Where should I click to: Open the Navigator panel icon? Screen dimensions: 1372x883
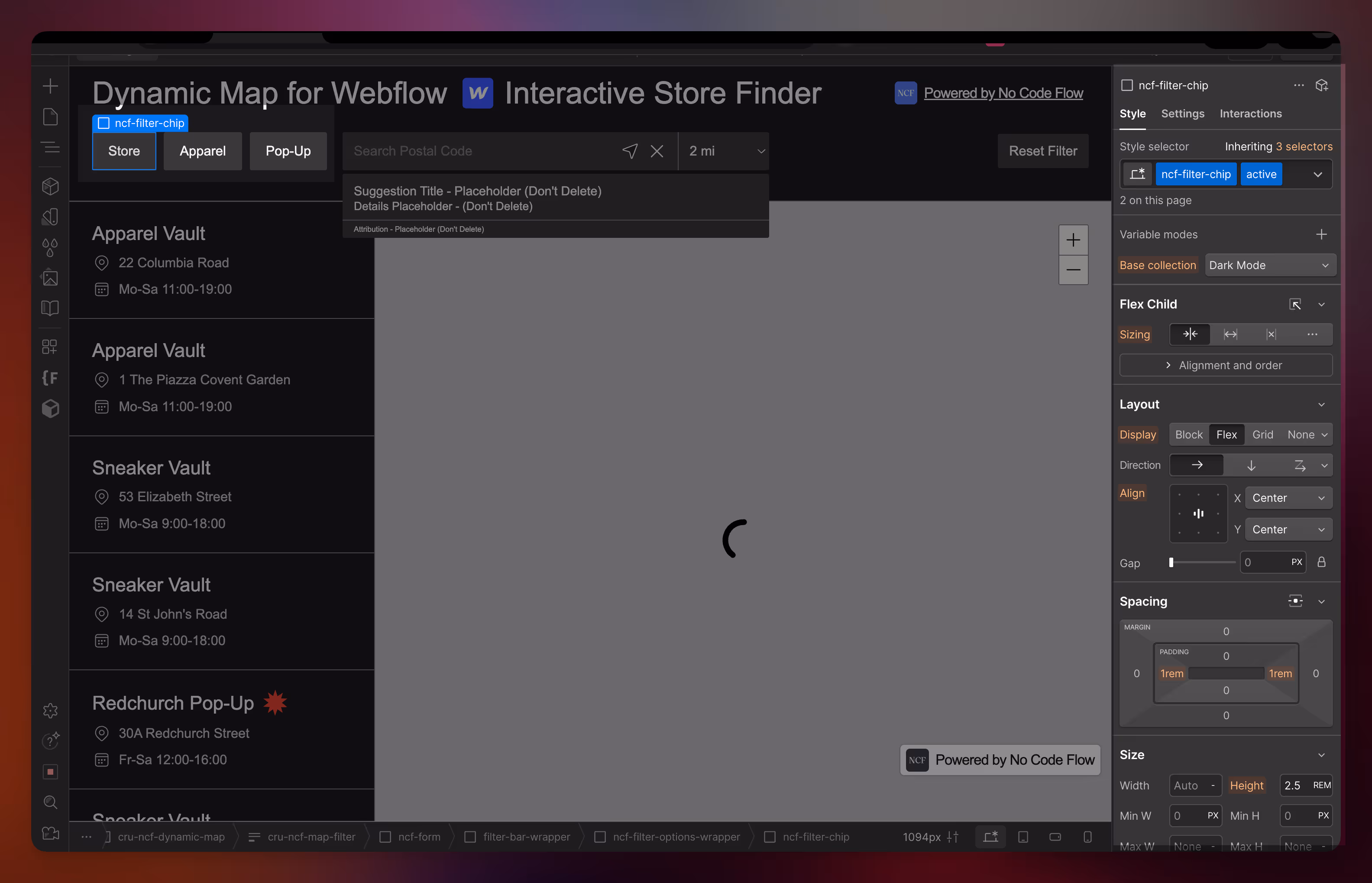tap(50, 147)
